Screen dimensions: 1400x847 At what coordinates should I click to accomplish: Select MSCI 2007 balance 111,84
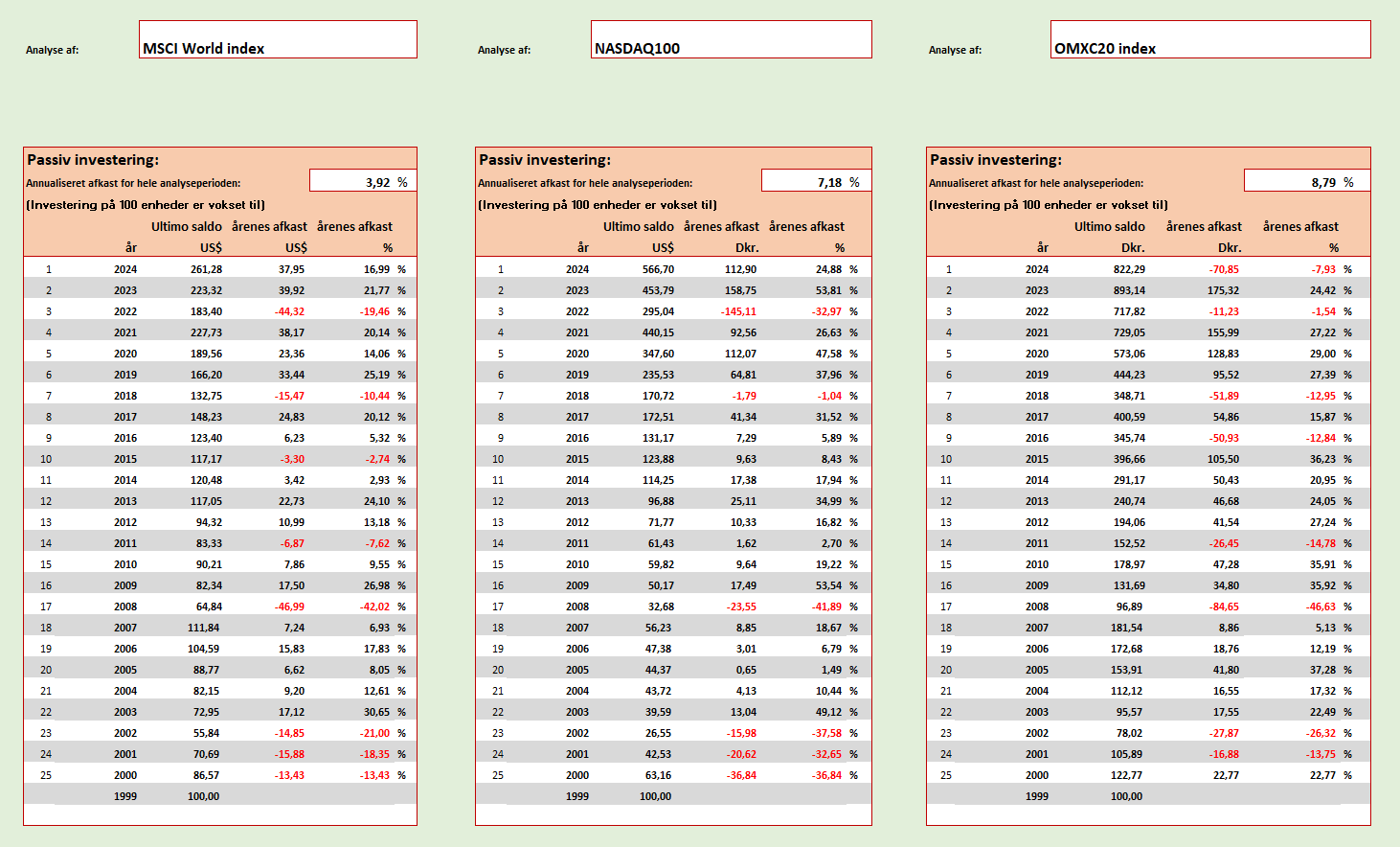coord(203,628)
